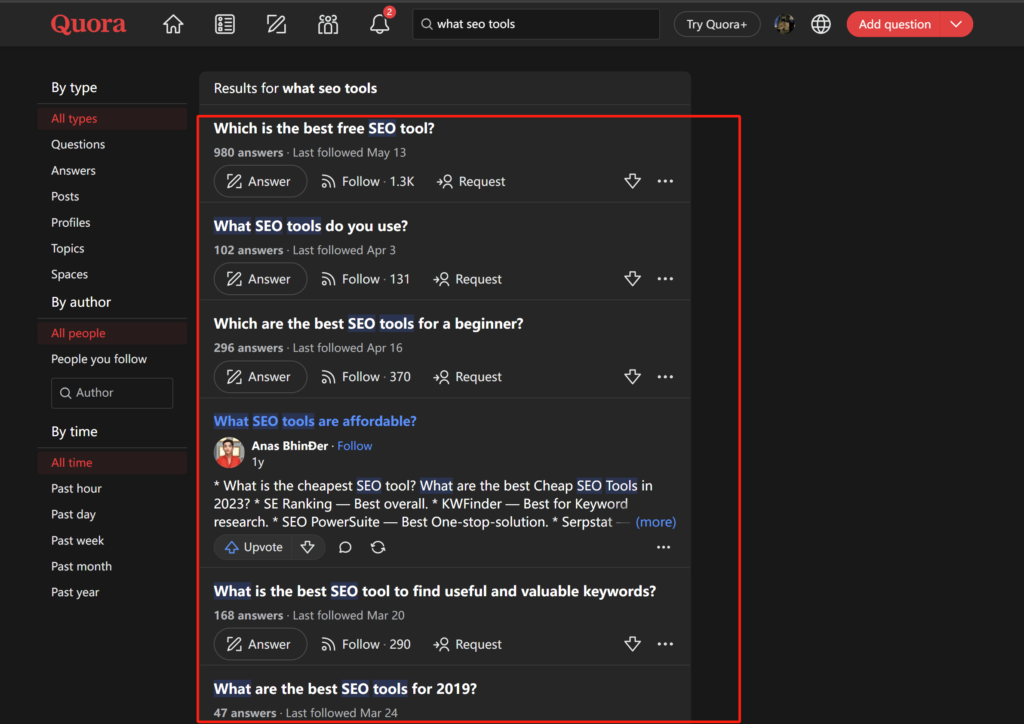Follow the question with 131 followers
1024x724 pixels.
point(365,279)
